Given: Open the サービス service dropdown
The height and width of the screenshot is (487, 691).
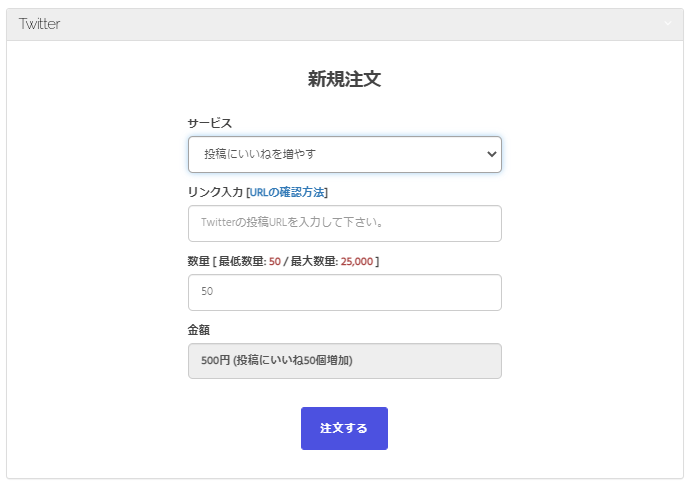Looking at the screenshot, I should [x=344, y=154].
